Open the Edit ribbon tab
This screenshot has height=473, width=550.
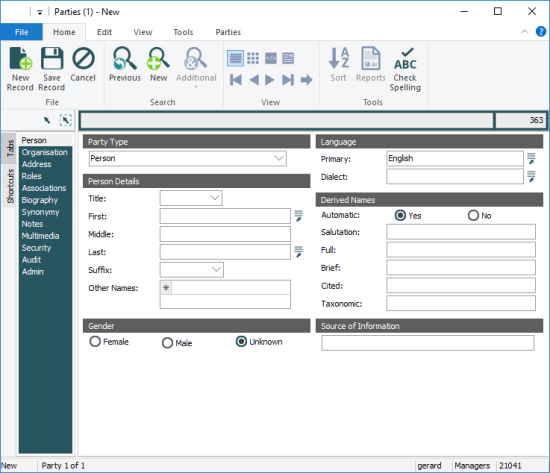[x=104, y=32]
